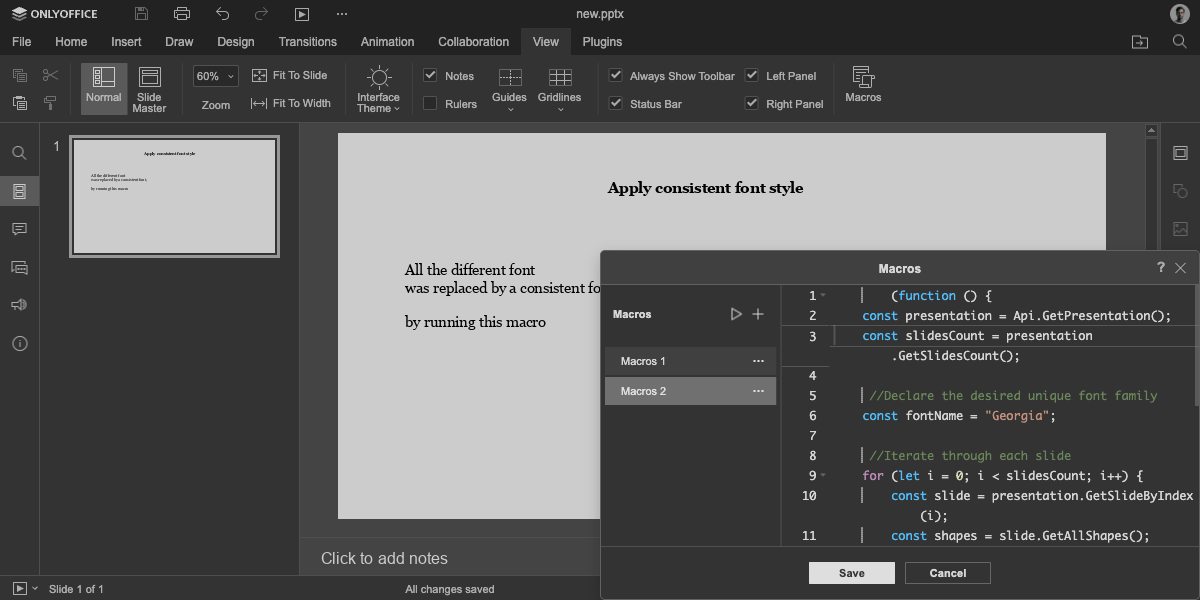Image resolution: width=1200 pixels, height=600 pixels.
Task: Open file location icon
Action: point(1140,42)
